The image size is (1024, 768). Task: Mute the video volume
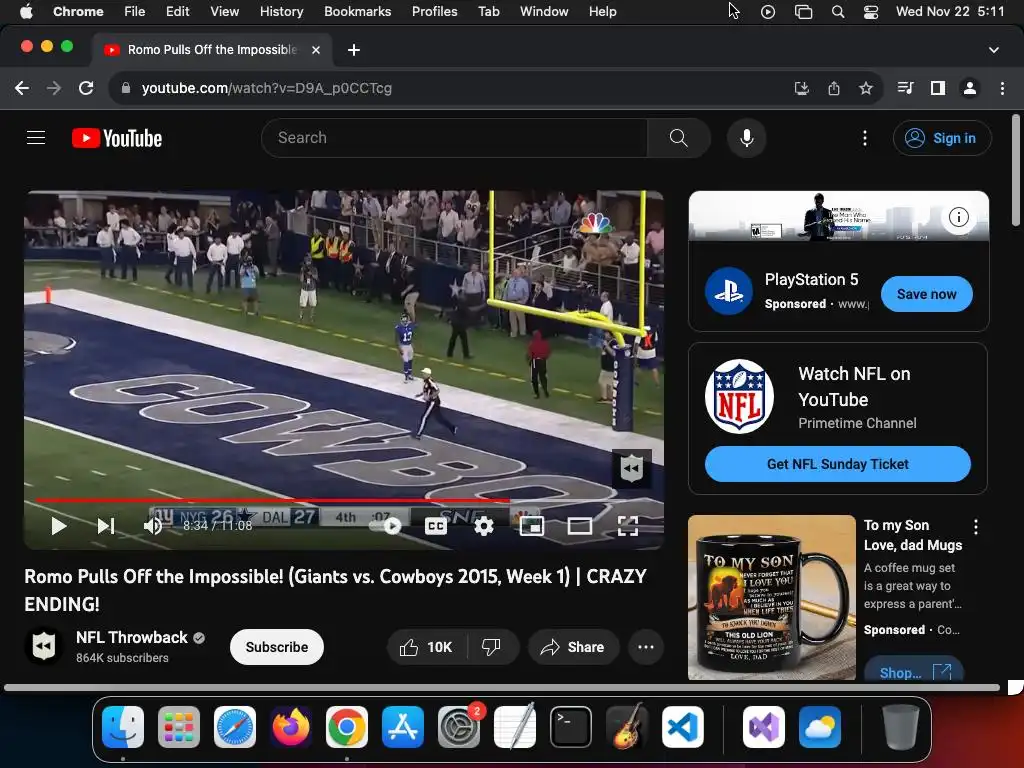tap(153, 526)
